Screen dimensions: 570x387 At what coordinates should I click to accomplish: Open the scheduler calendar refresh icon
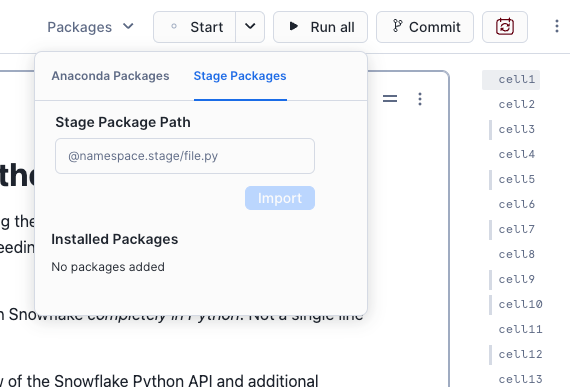pos(505,27)
